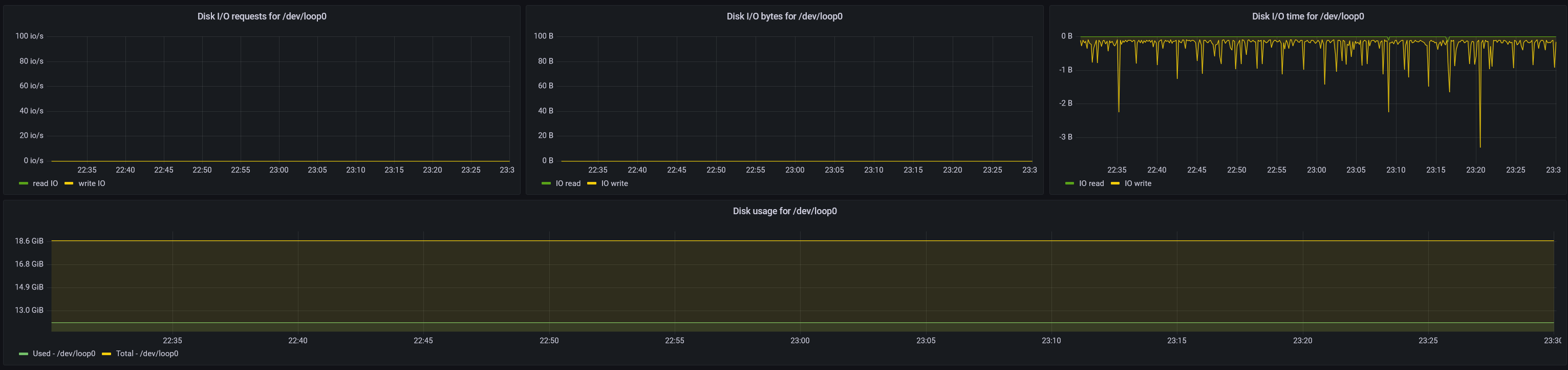The height and width of the screenshot is (370, 1568).
Task: Click the 60 io/s axis label
Action: coord(31,86)
